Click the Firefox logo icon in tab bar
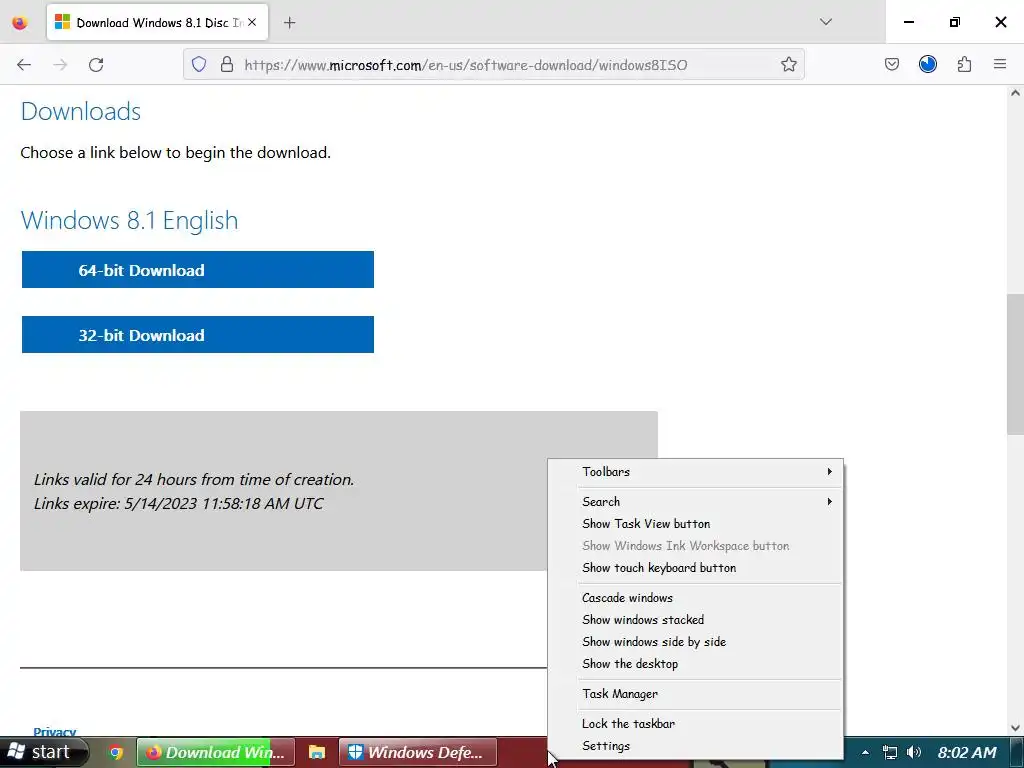The width and height of the screenshot is (1024, 768). (x=20, y=22)
